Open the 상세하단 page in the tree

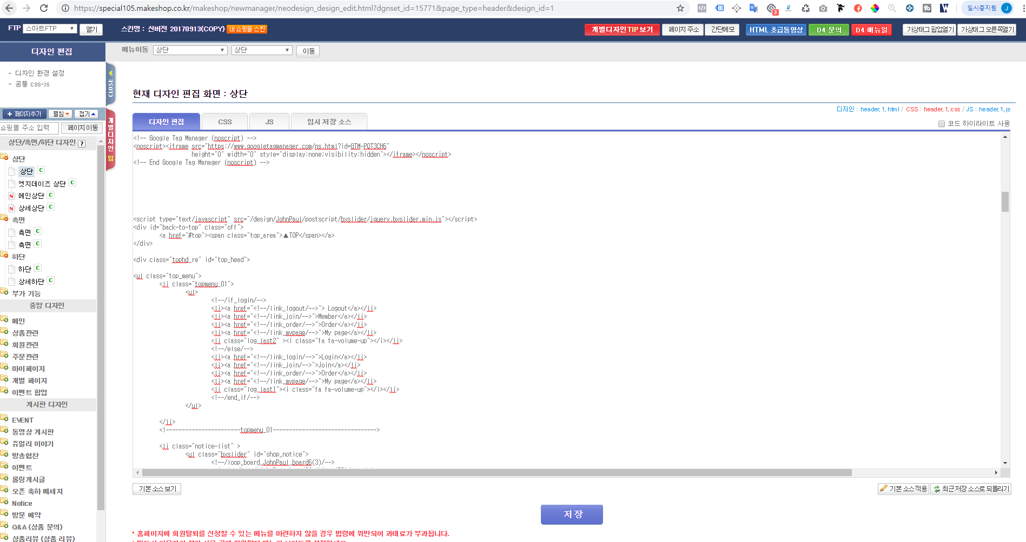pyautogui.click(x=31, y=281)
